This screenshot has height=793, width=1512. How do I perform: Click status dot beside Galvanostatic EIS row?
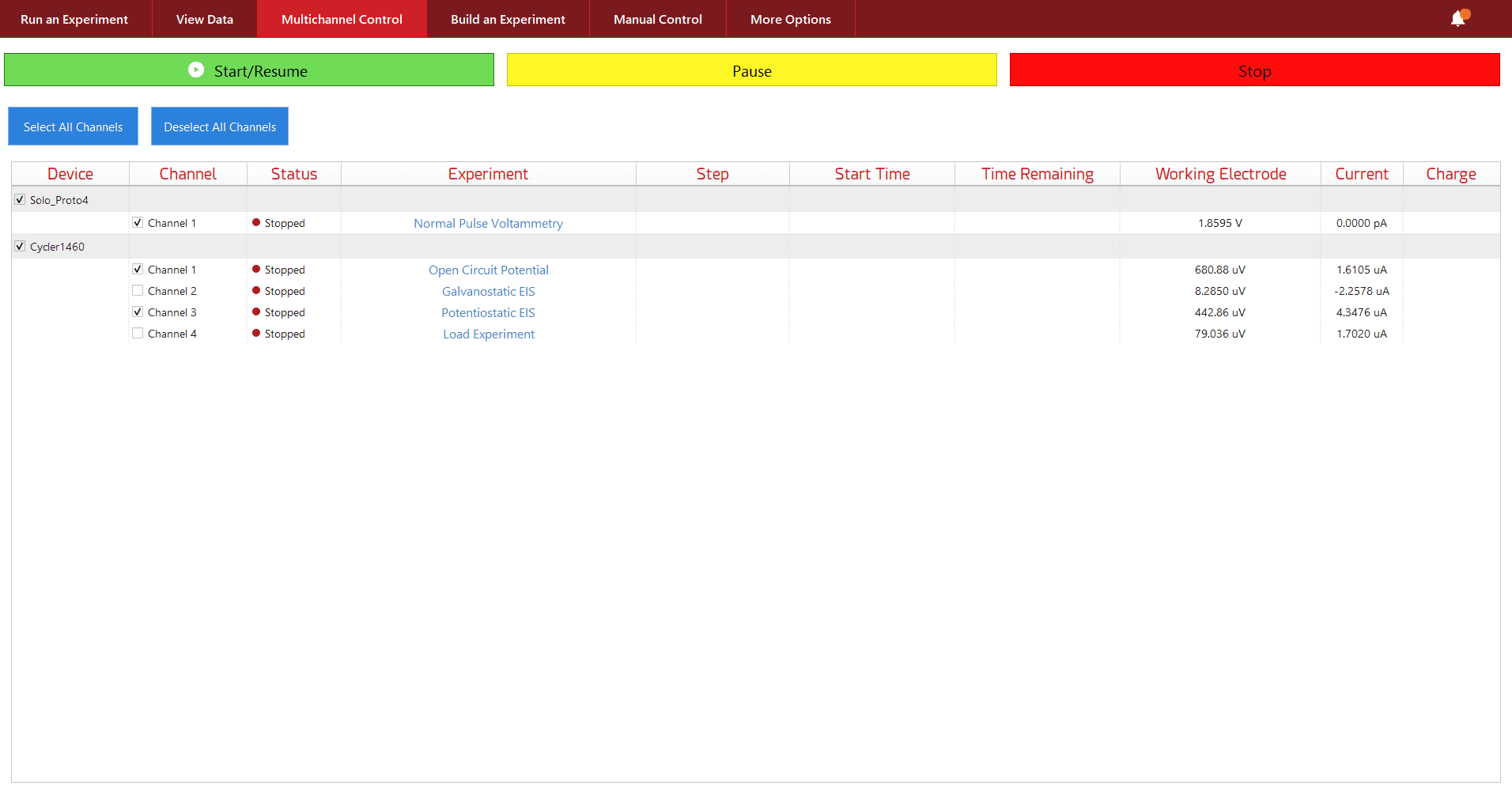point(256,291)
